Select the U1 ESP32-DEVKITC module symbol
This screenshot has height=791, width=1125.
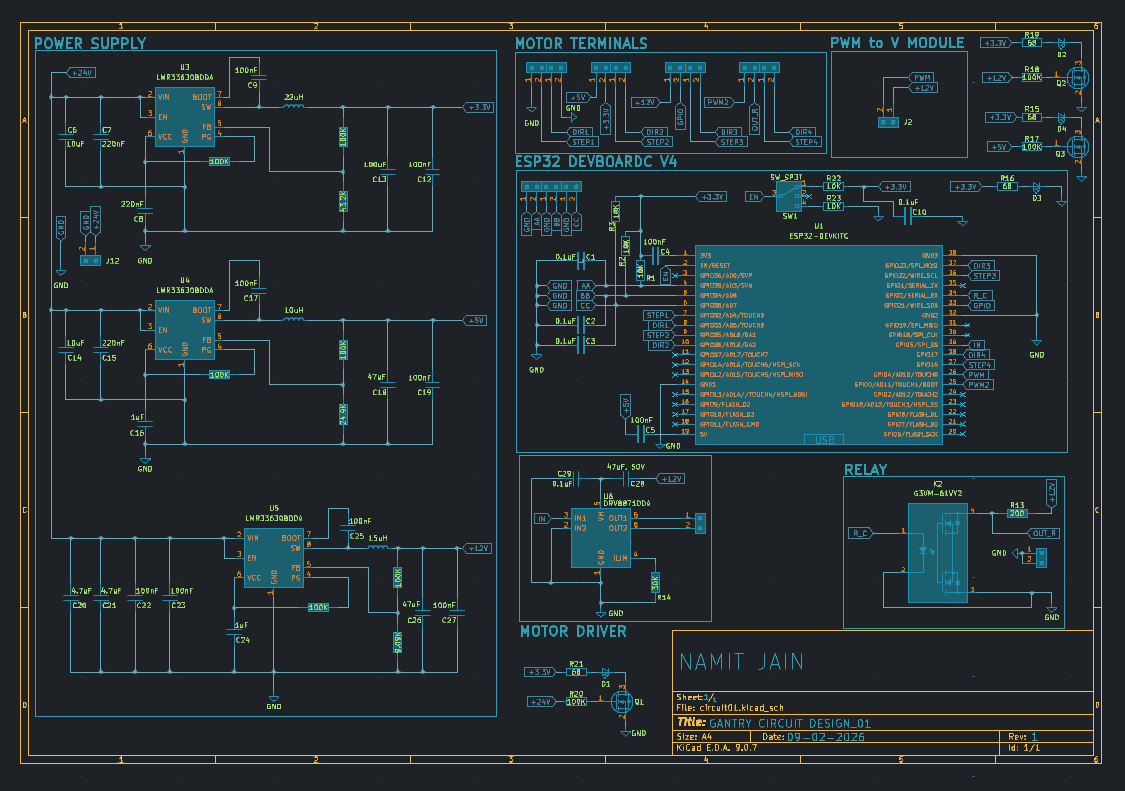819,345
